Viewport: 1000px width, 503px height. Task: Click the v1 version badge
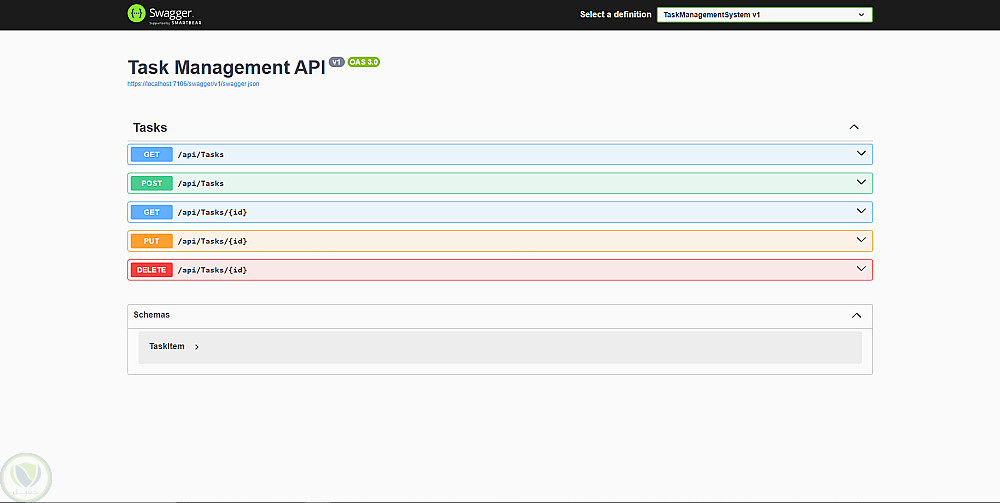(337, 62)
